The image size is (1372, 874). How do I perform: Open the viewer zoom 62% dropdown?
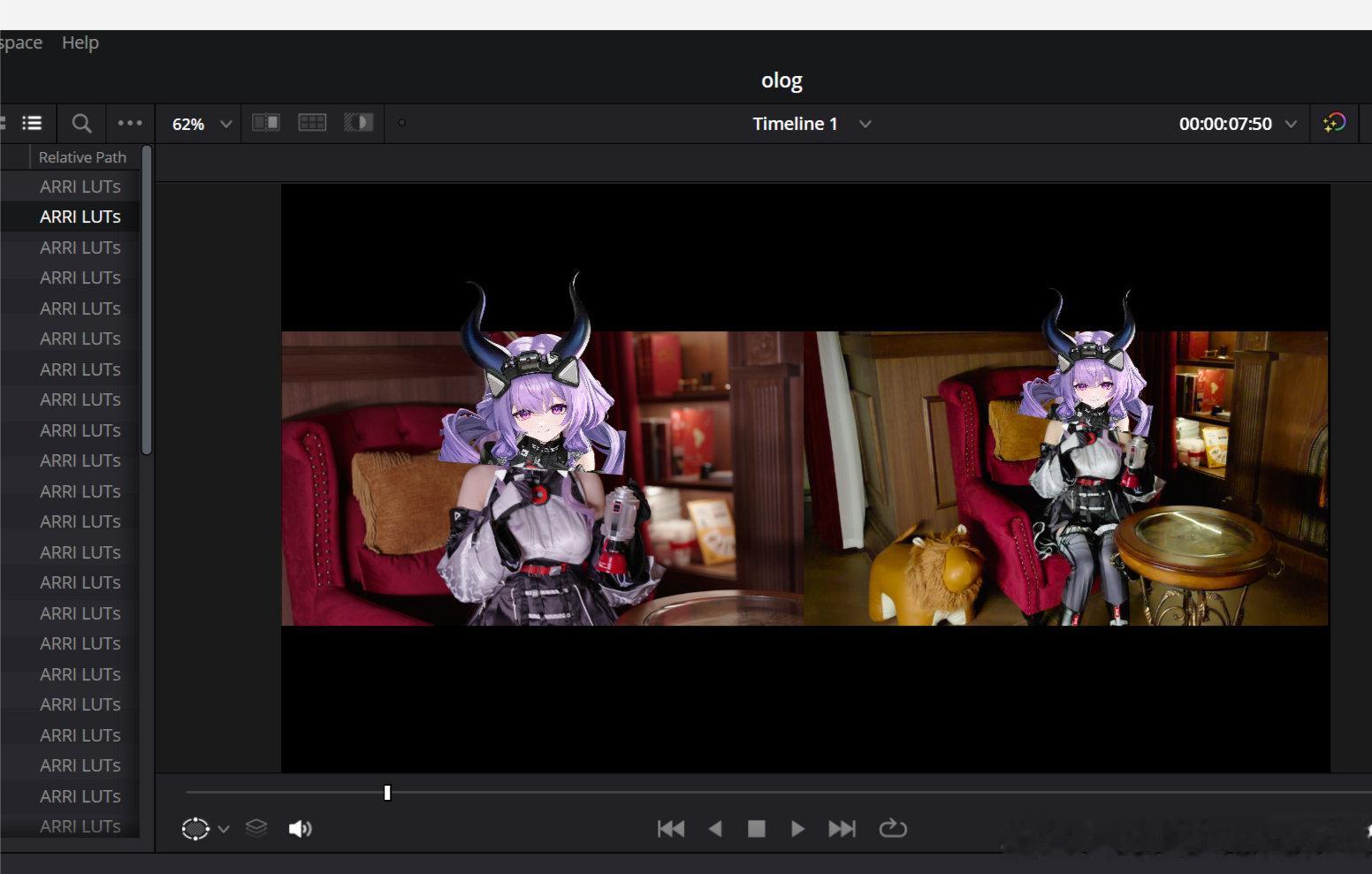click(202, 124)
